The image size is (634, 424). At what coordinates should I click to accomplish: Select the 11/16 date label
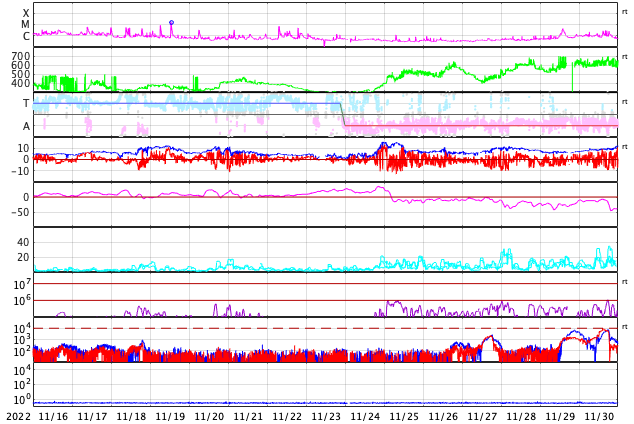point(53,417)
